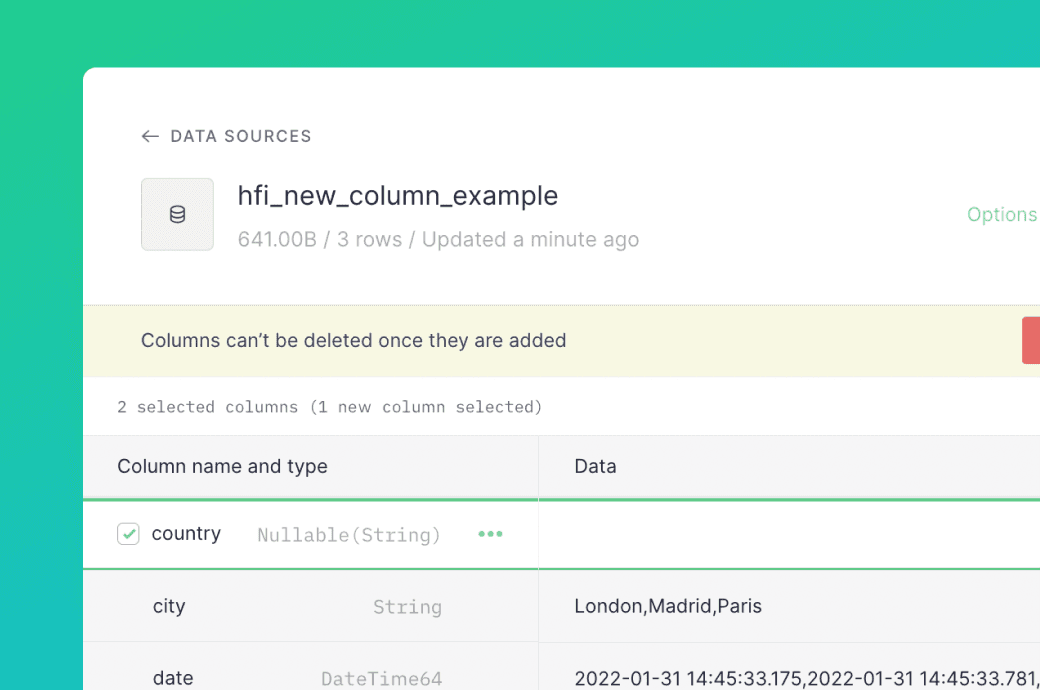Click the '2 selected columns' status text
1040x690 pixels.
(329, 407)
